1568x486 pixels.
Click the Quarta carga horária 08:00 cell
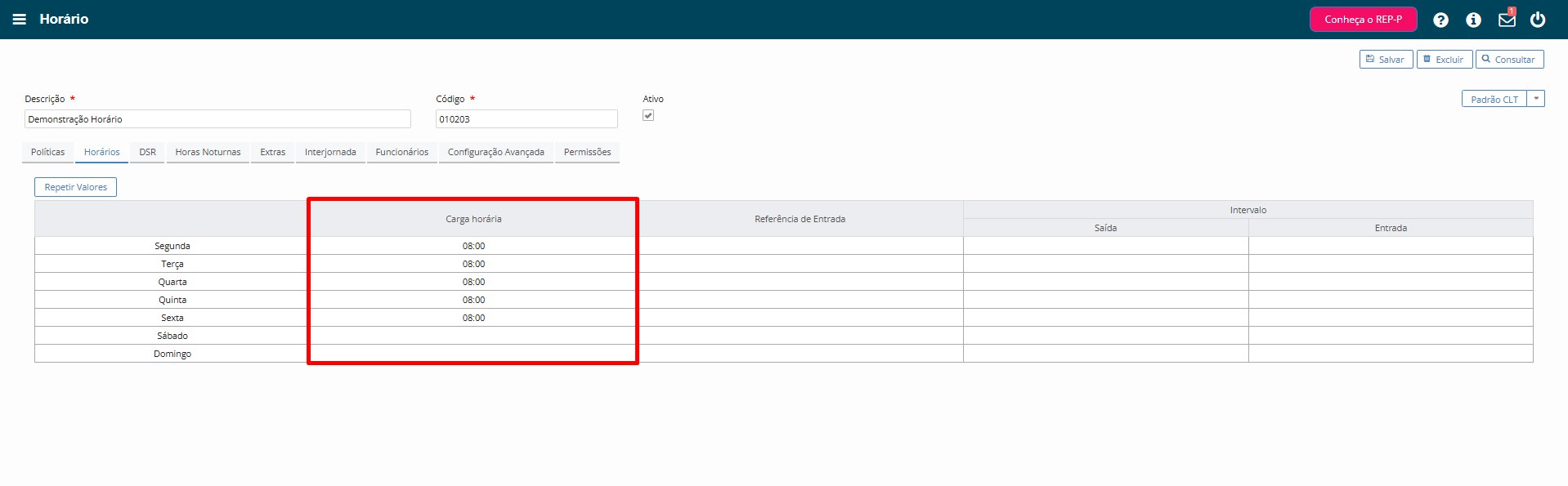click(473, 282)
